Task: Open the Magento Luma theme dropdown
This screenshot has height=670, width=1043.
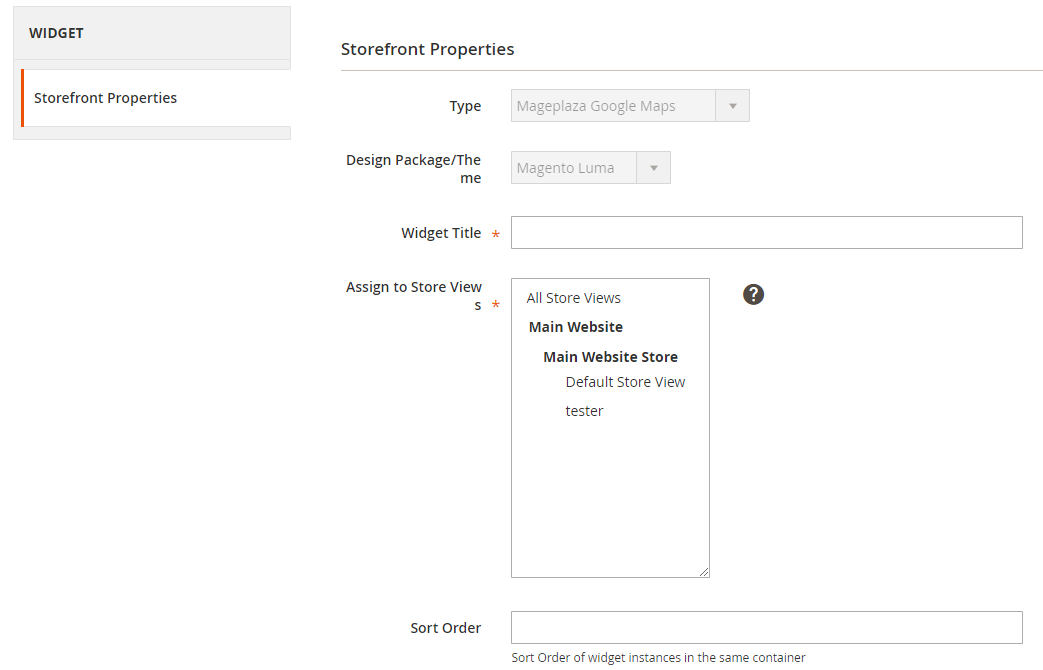Action: (575, 168)
